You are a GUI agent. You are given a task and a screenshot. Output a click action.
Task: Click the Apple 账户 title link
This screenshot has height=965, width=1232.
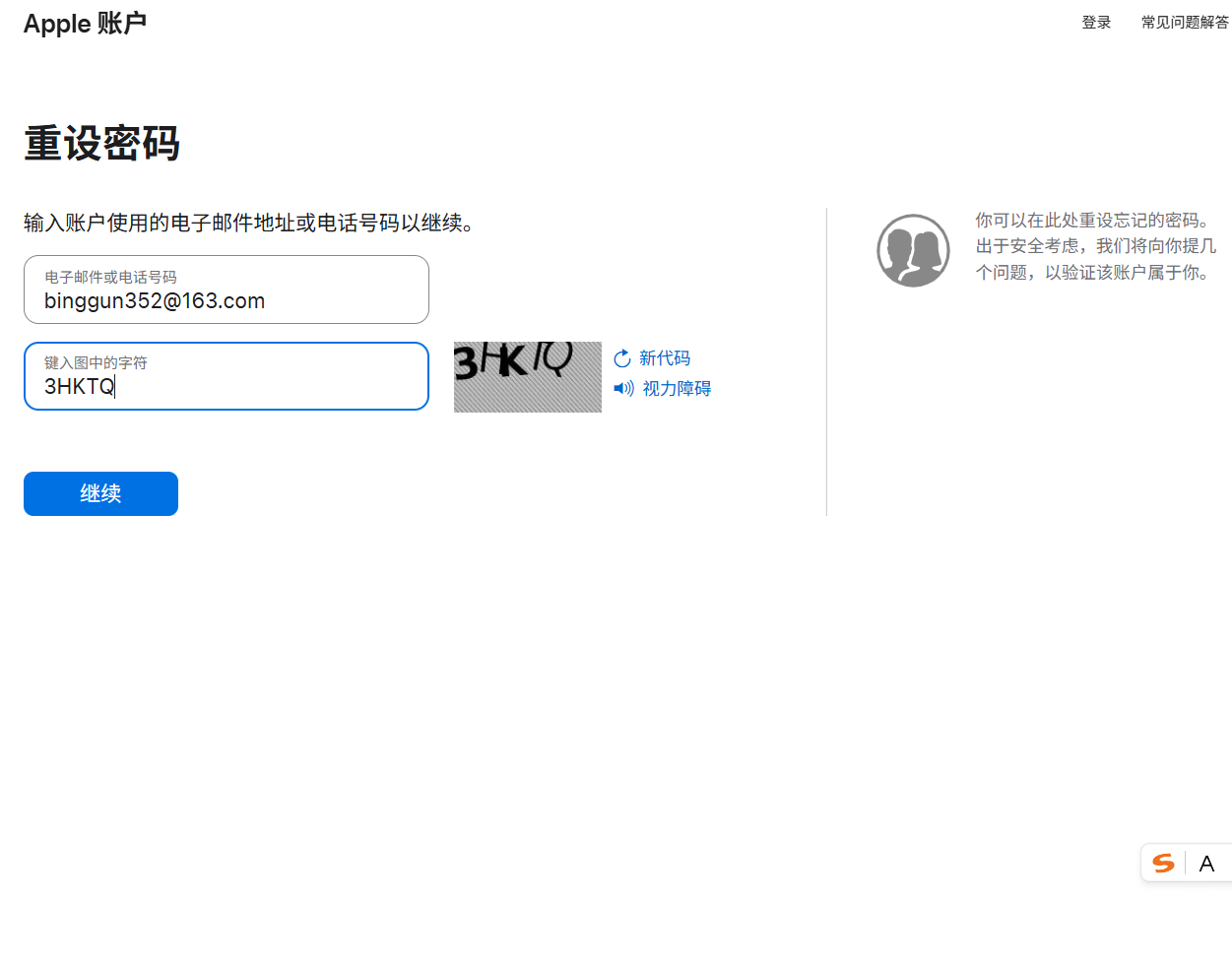[86, 24]
